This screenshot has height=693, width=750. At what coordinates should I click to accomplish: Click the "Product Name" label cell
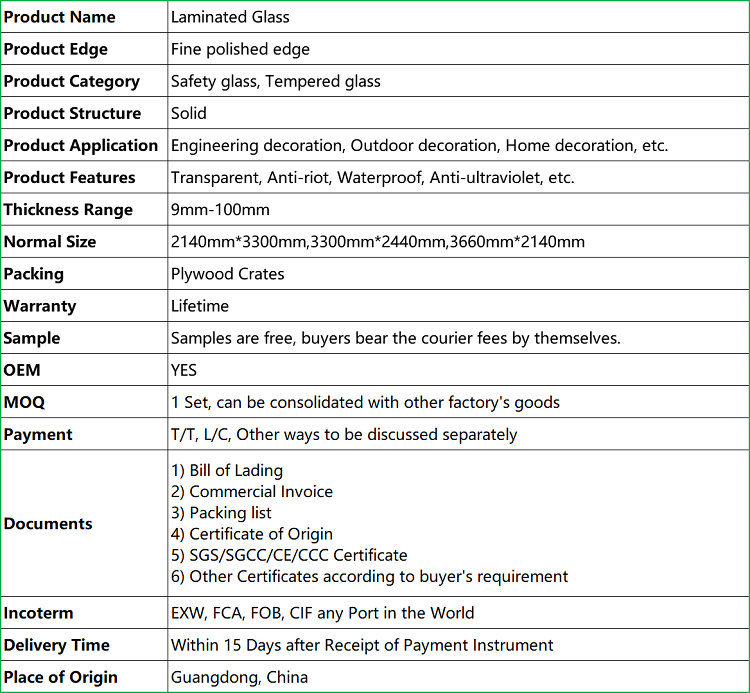60,17
